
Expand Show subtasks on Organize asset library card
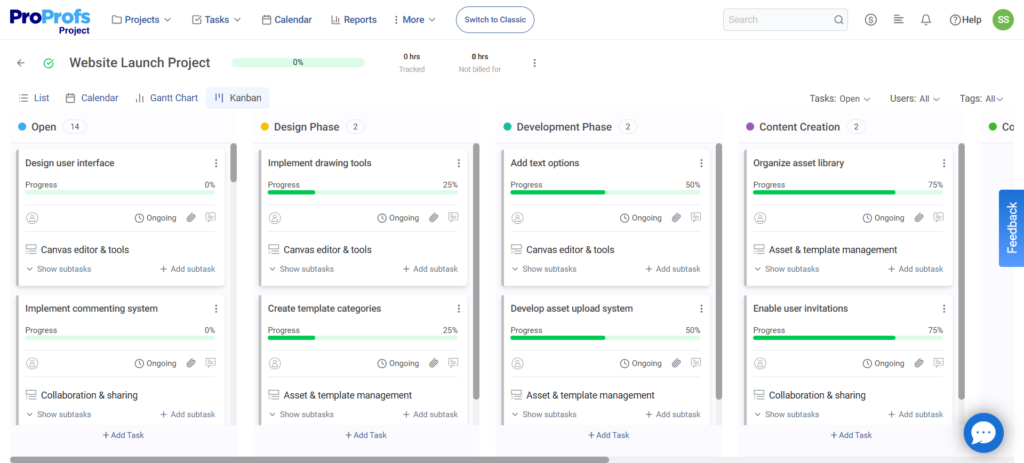pos(786,269)
